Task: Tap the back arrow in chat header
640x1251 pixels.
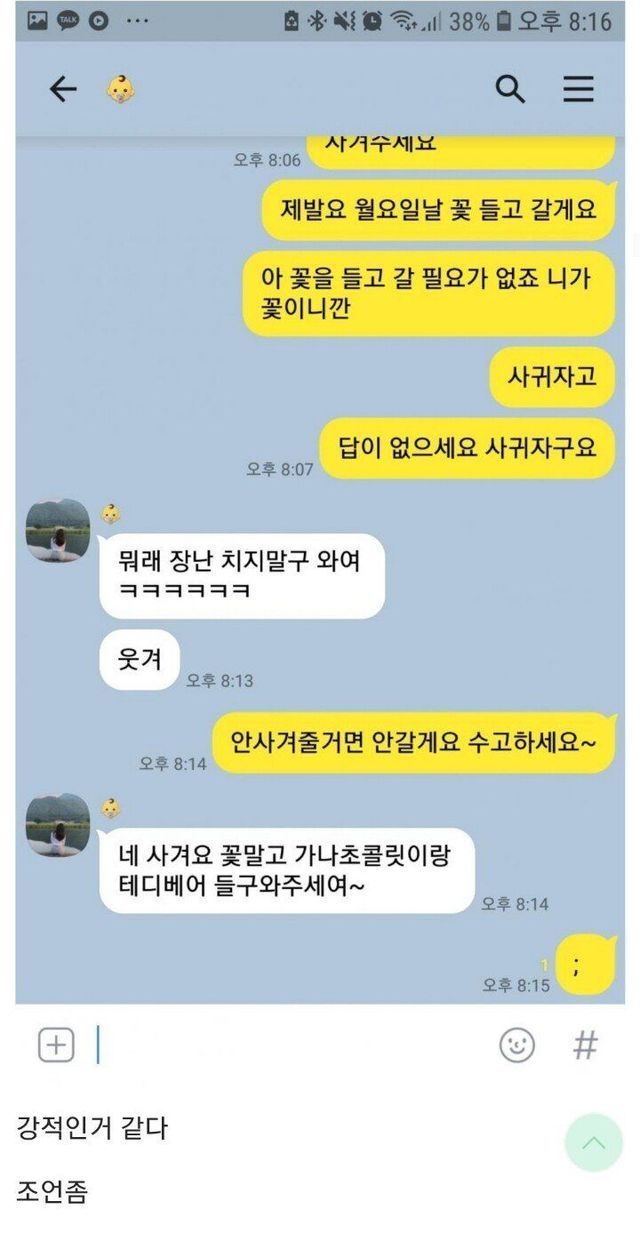Action: coord(63,90)
